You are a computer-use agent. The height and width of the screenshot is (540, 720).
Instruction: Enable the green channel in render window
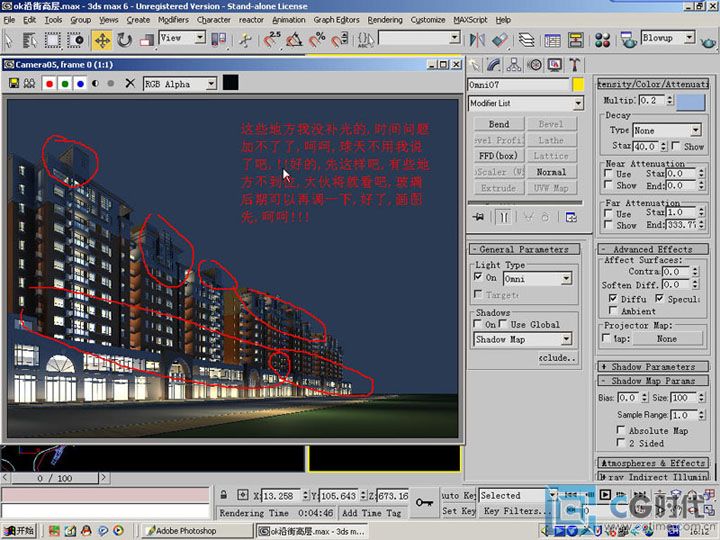point(65,84)
